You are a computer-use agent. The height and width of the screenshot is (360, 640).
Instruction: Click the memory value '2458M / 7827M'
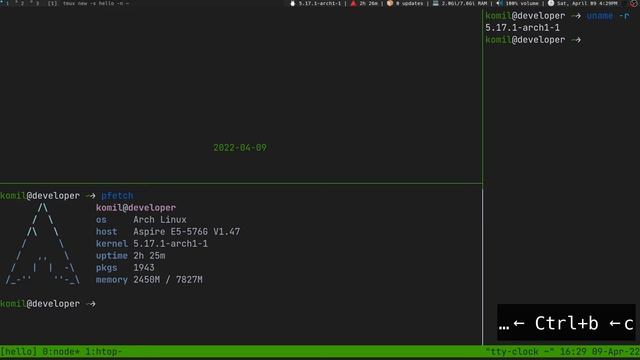[168, 280]
